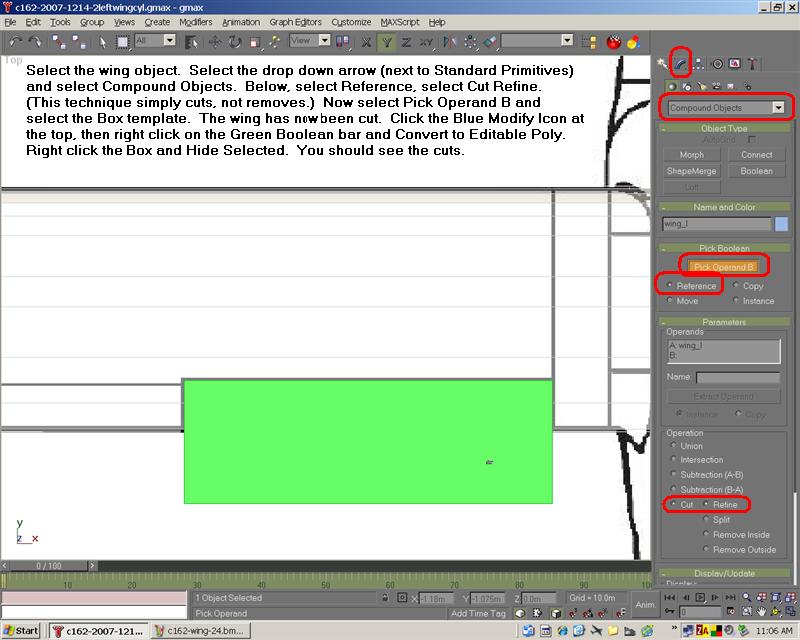Open Select by Name tool
Image resolution: width=800 pixels, height=640 pixels.
pyautogui.click(x=192, y=42)
